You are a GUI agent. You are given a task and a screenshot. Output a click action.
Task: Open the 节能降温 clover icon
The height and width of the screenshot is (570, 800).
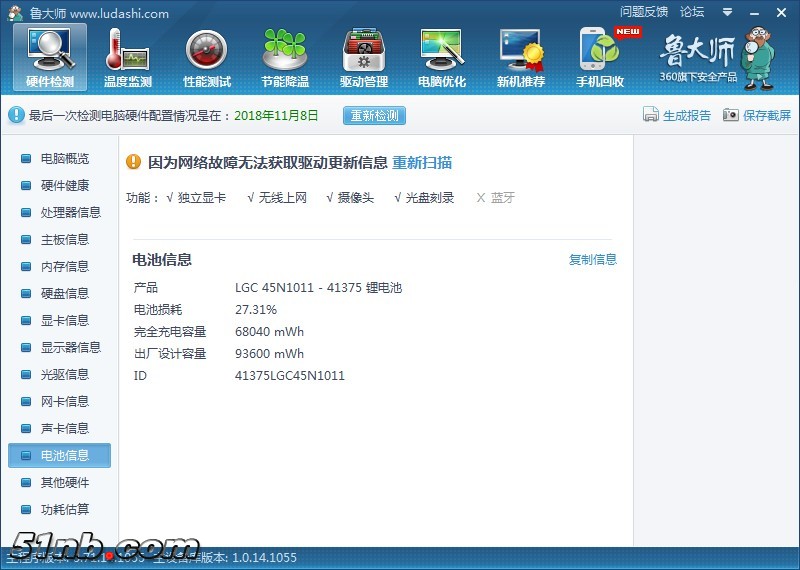point(285,57)
